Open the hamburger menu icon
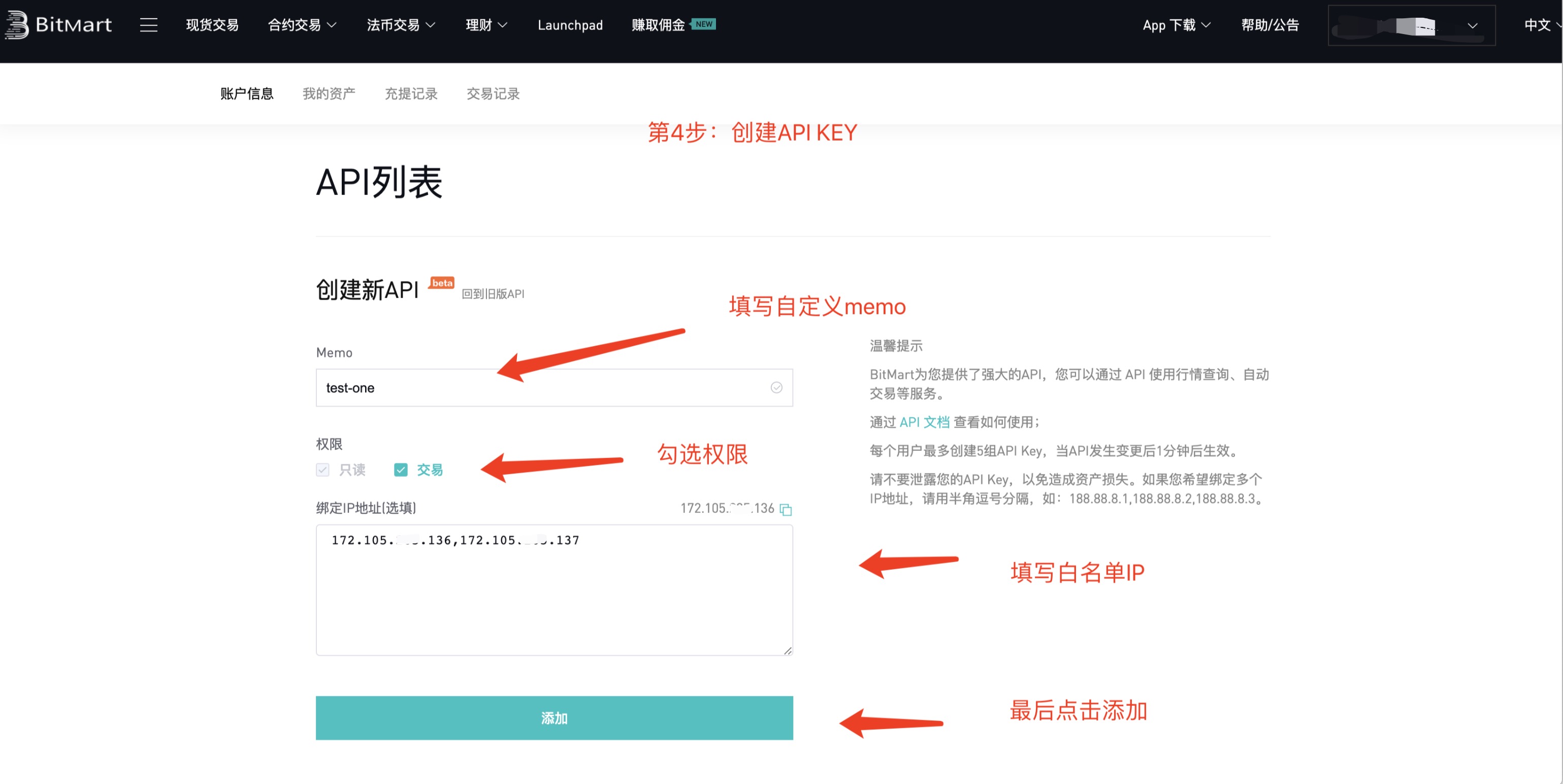1563x784 pixels. pos(149,25)
